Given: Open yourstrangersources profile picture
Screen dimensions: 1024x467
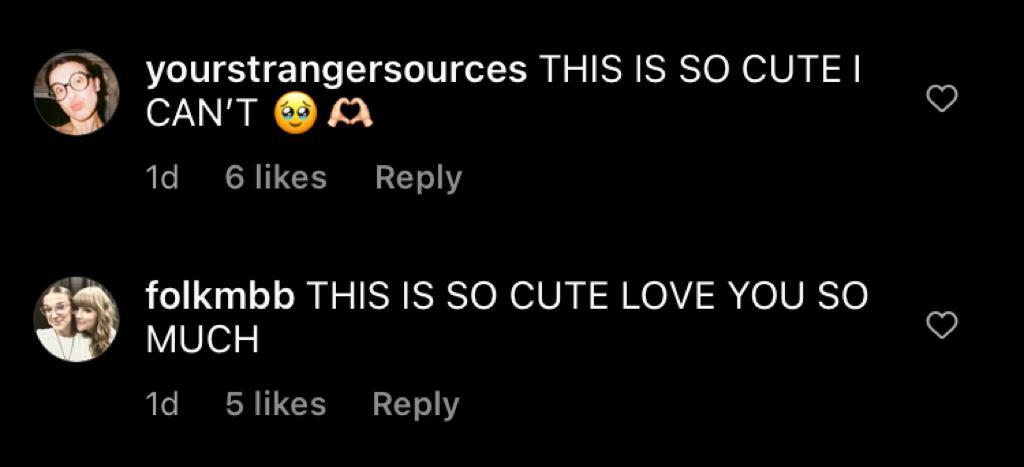Looking at the screenshot, I should 76,93.
